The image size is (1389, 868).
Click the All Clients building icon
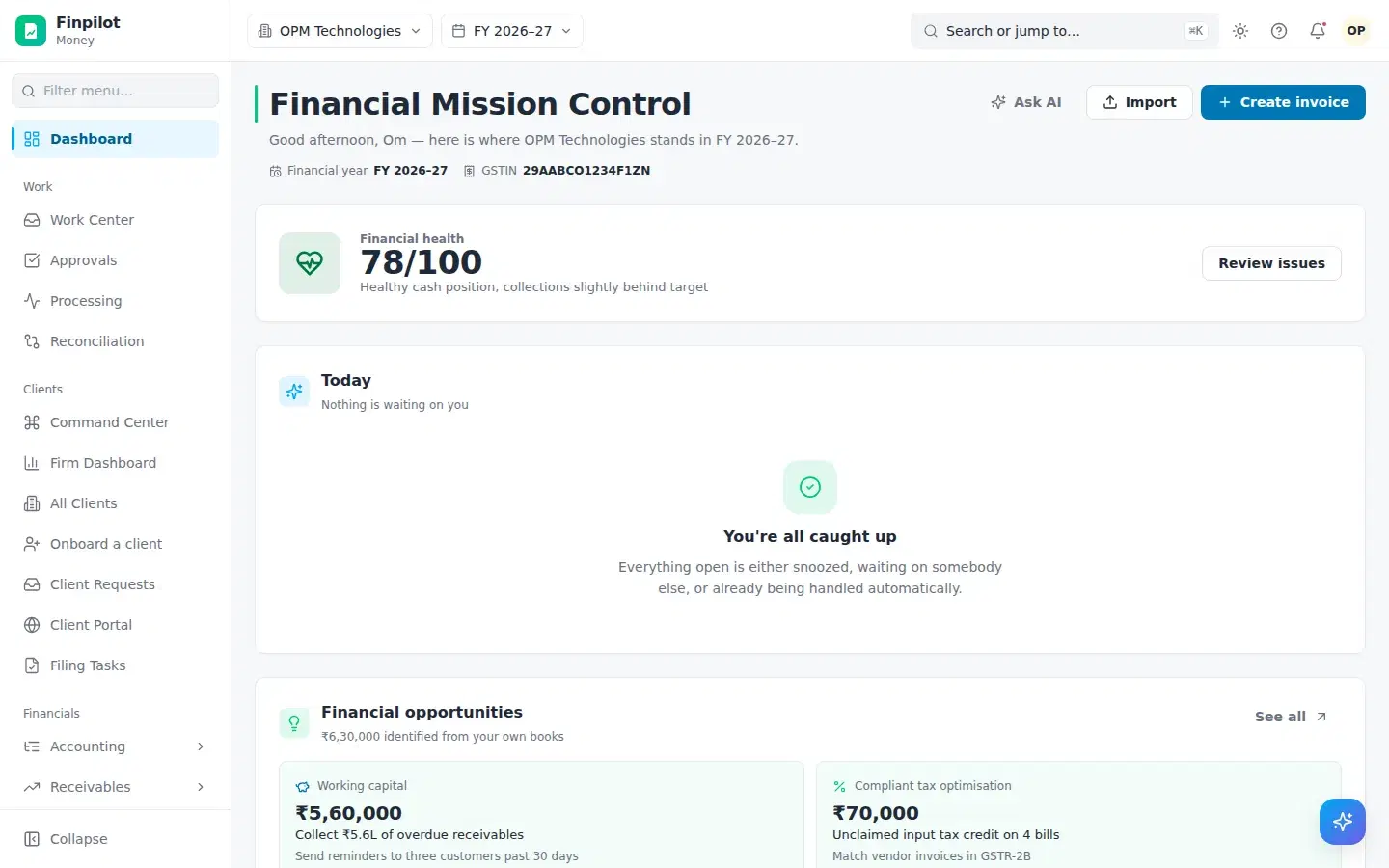32,503
